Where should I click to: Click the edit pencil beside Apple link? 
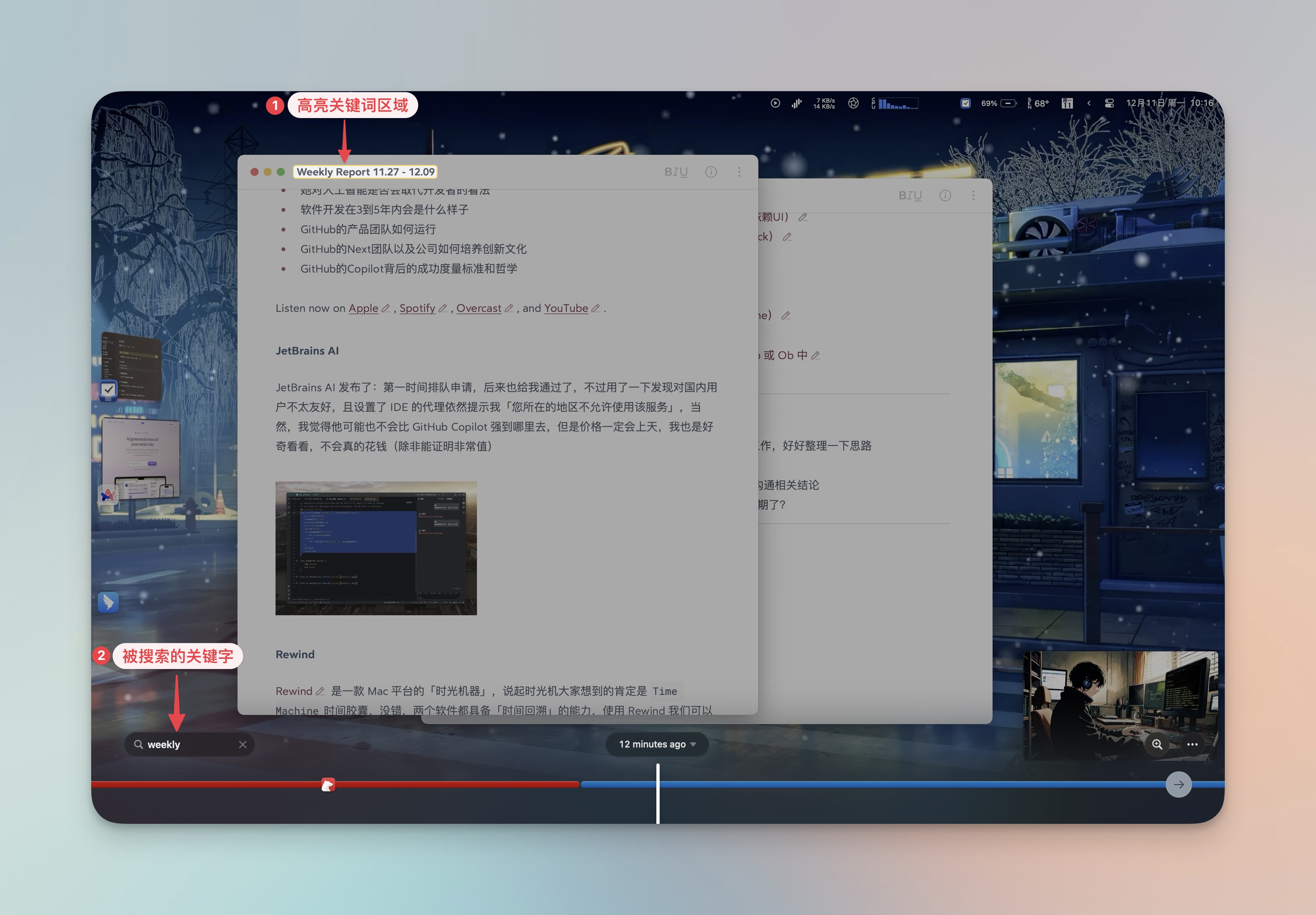pos(386,308)
